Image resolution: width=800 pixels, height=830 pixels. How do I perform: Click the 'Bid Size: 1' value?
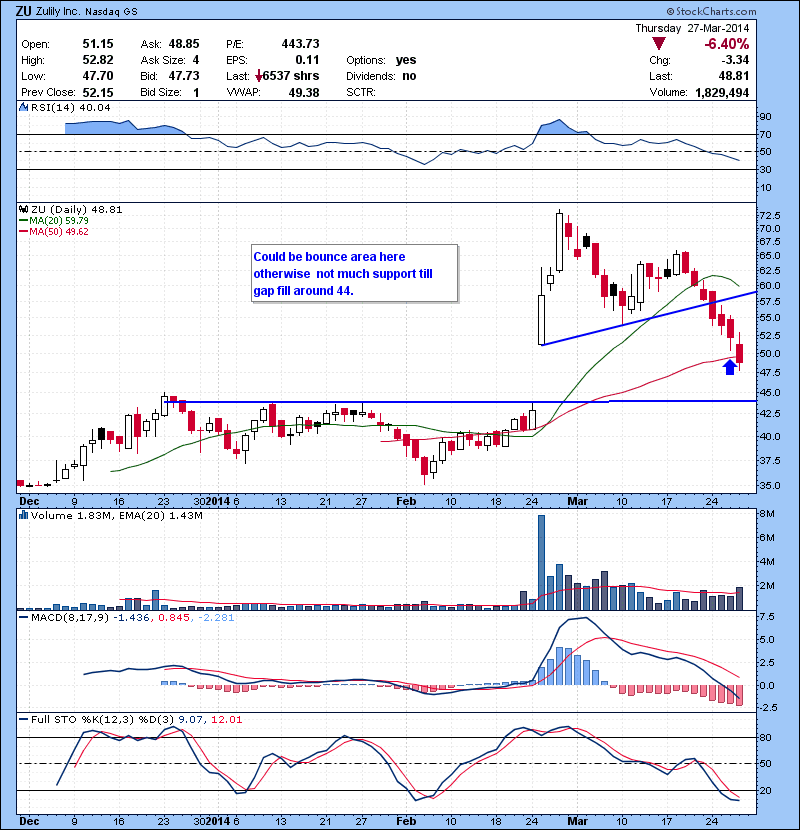click(196, 92)
